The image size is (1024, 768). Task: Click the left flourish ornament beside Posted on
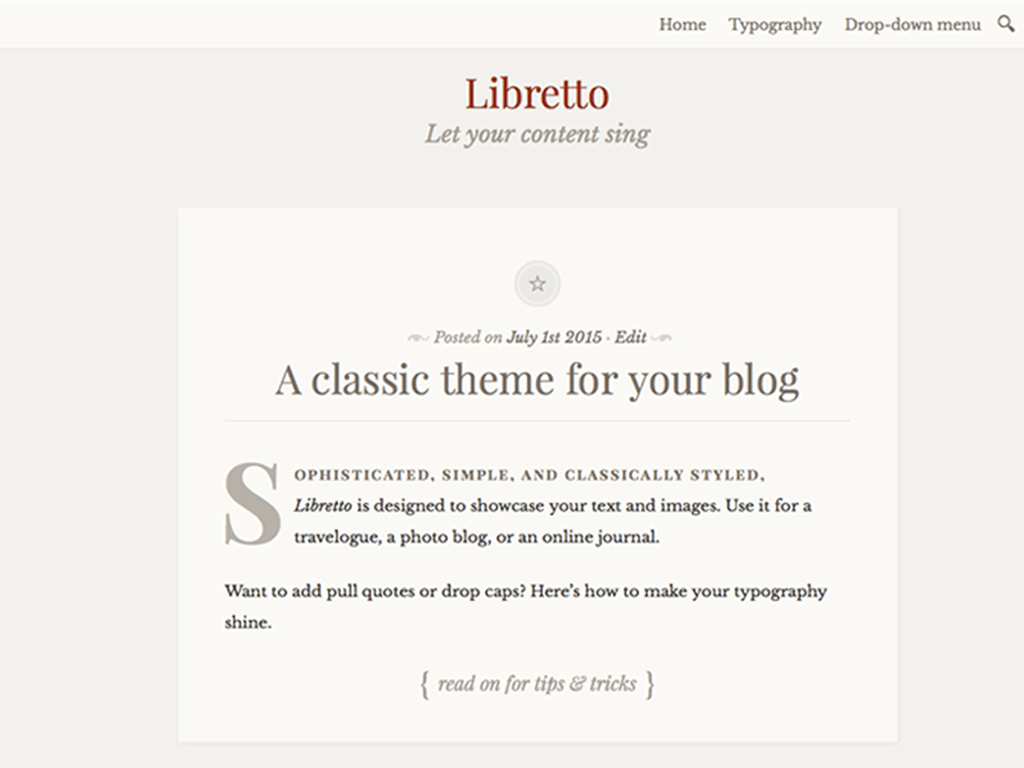coord(418,338)
